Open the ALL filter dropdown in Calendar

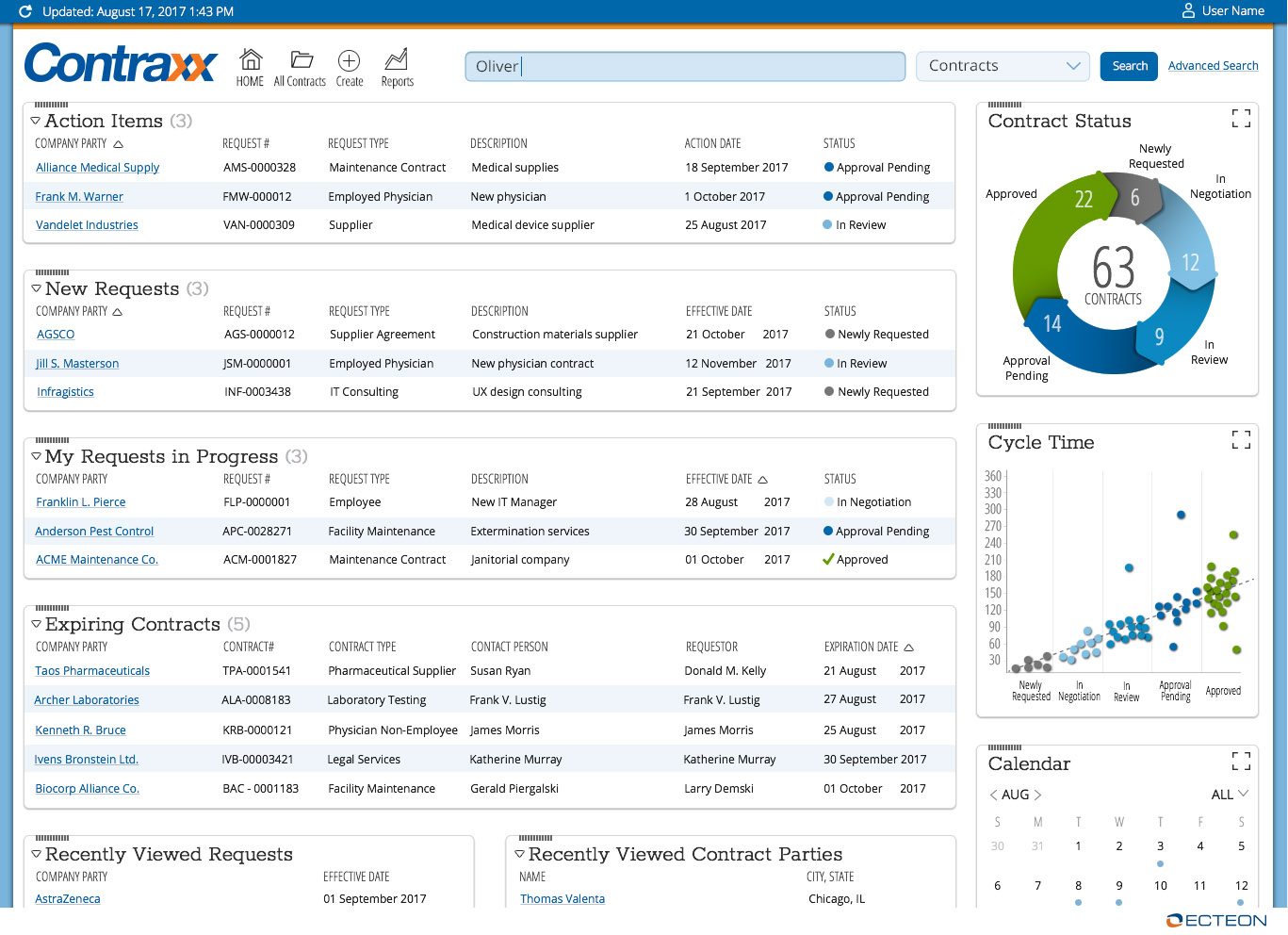pyautogui.click(x=1230, y=795)
